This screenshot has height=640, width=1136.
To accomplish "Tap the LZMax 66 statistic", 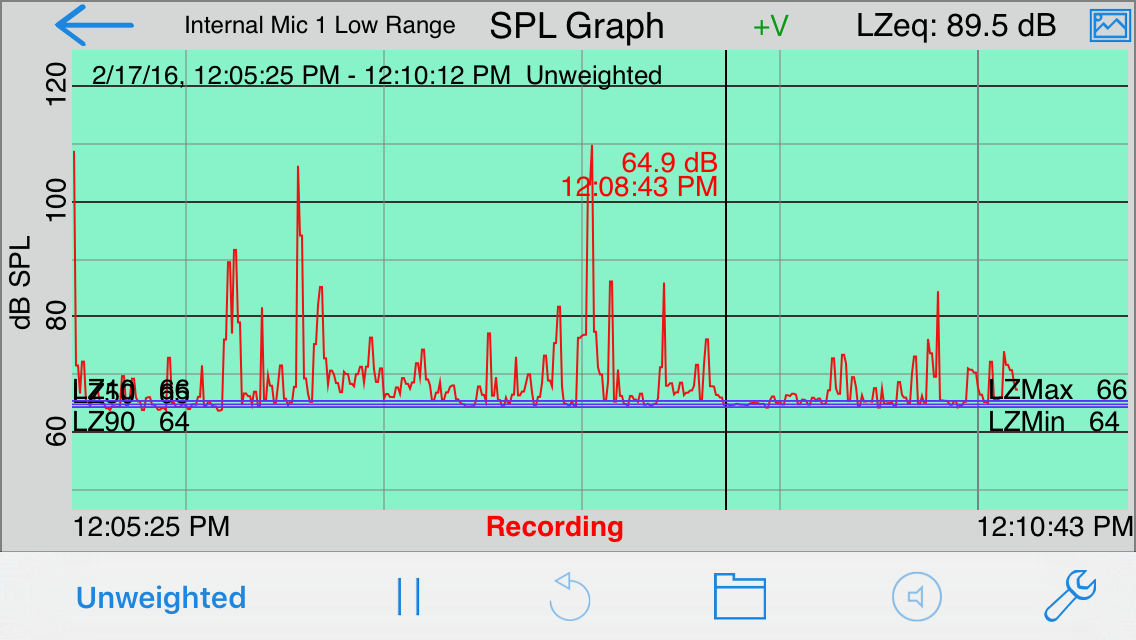I will (x=1058, y=390).
